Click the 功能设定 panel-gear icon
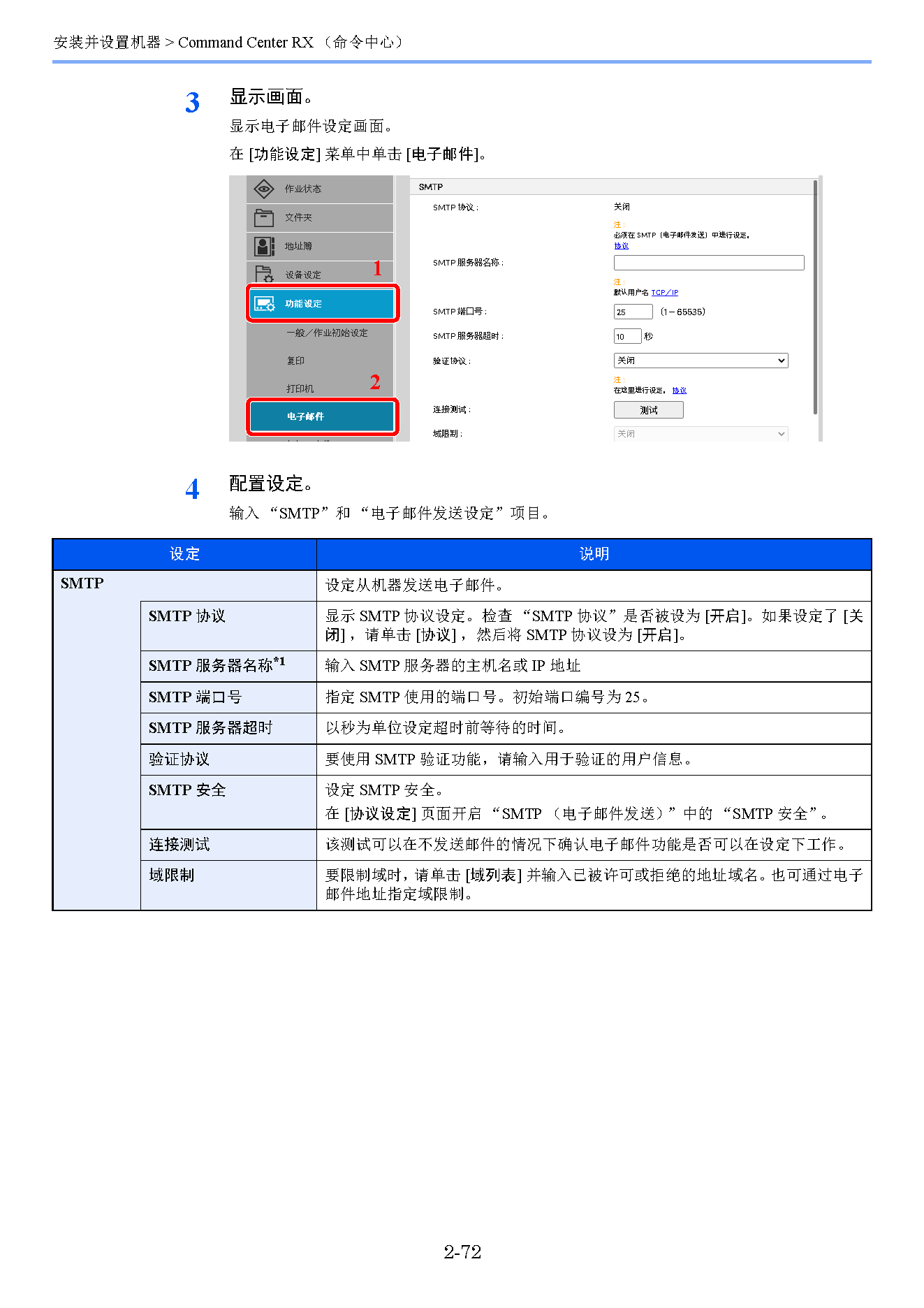Screen dimensions: 924x1308 [x=264, y=304]
